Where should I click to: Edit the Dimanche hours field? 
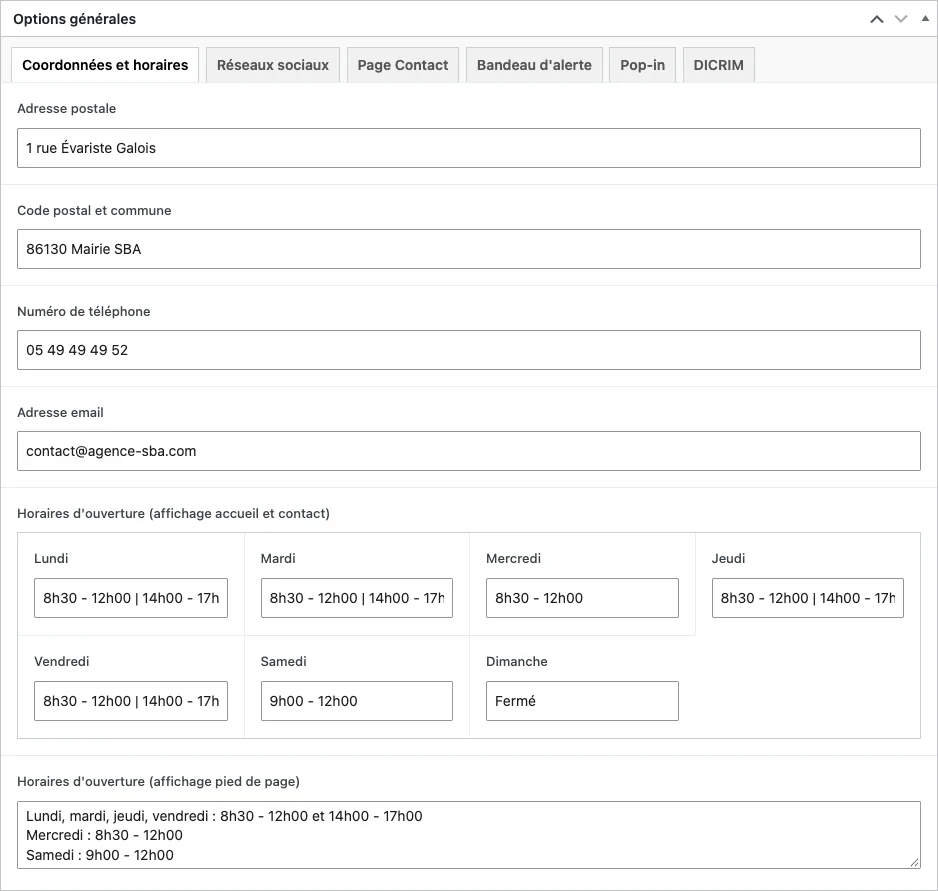tap(583, 701)
